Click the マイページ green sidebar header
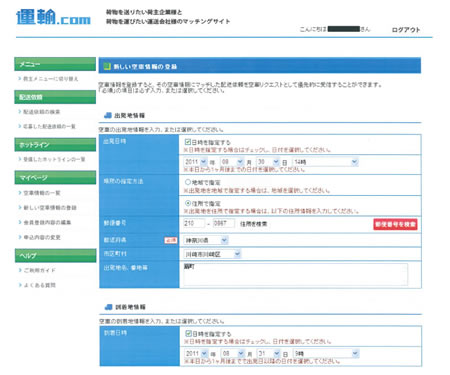450x375 pixels. click(x=55, y=178)
